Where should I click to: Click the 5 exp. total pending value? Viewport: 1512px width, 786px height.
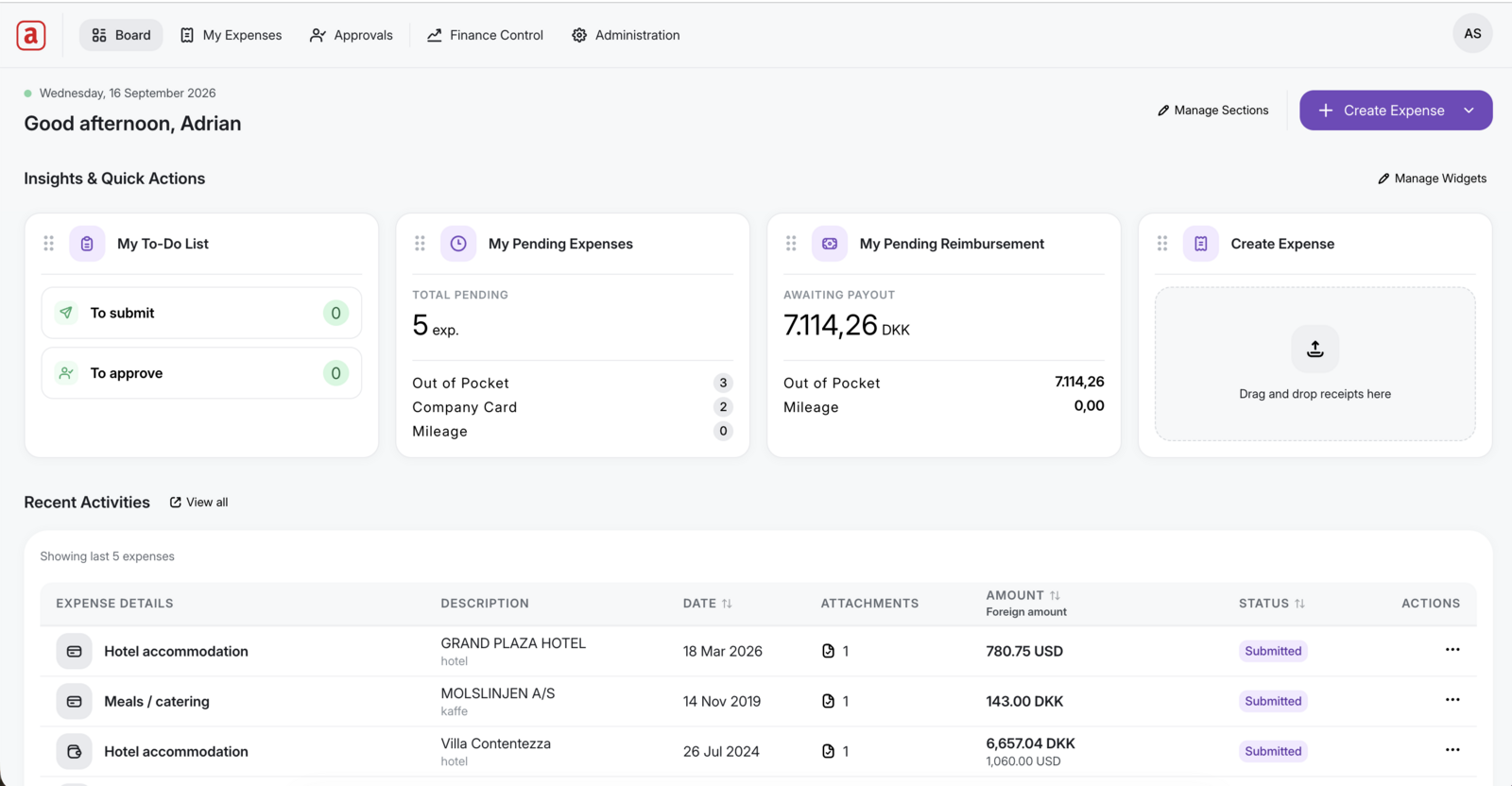pos(436,326)
